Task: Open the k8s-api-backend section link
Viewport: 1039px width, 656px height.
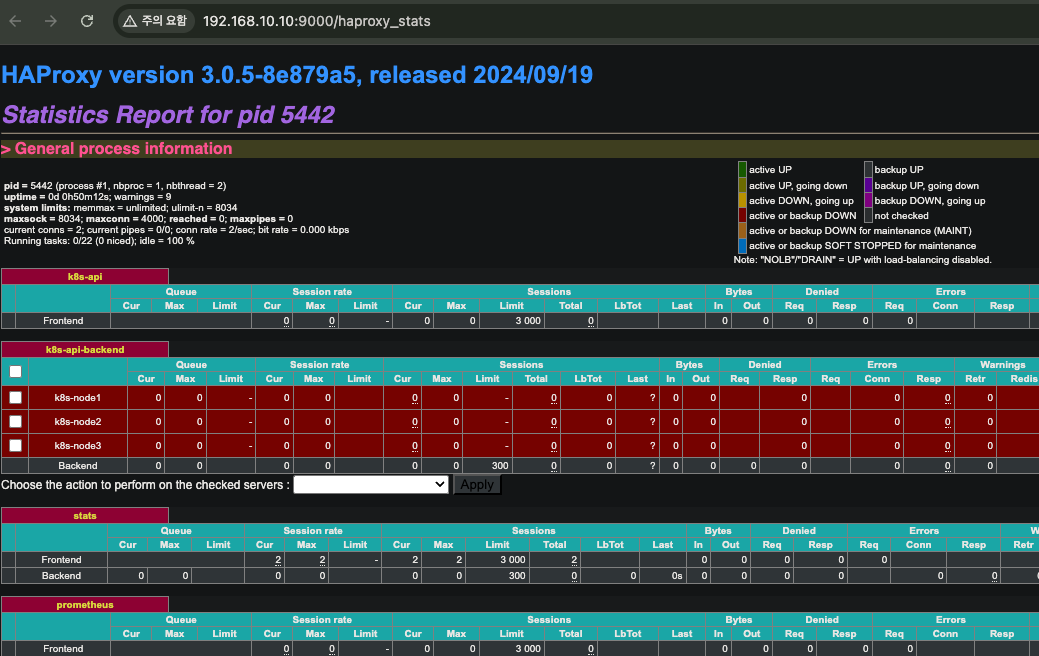Action: (85, 349)
